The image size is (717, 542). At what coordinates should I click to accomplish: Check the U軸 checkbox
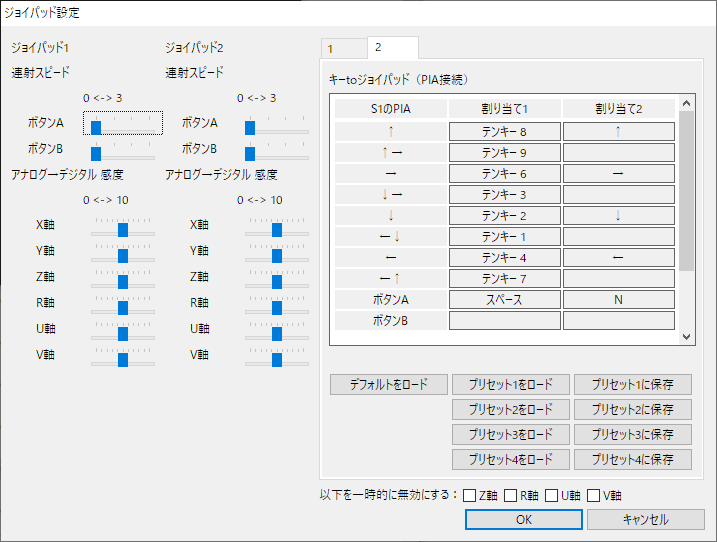click(x=551, y=495)
